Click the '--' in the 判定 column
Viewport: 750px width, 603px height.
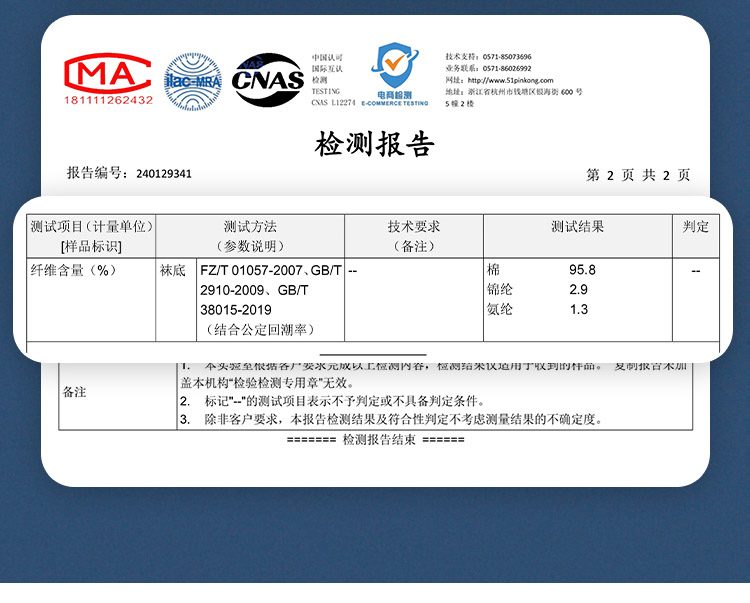[x=695, y=271]
